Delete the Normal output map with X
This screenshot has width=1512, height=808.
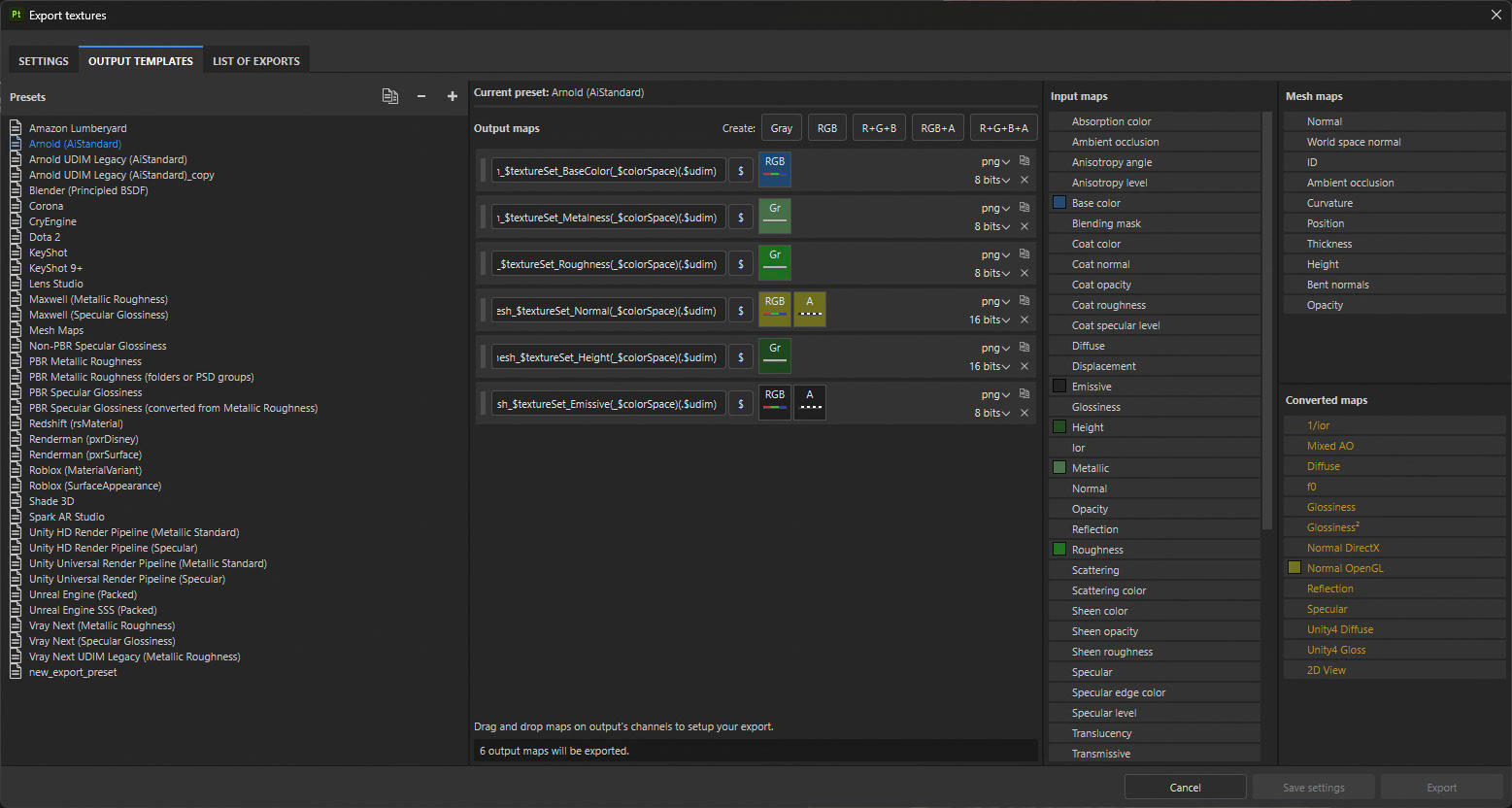tap(1025, 320)
